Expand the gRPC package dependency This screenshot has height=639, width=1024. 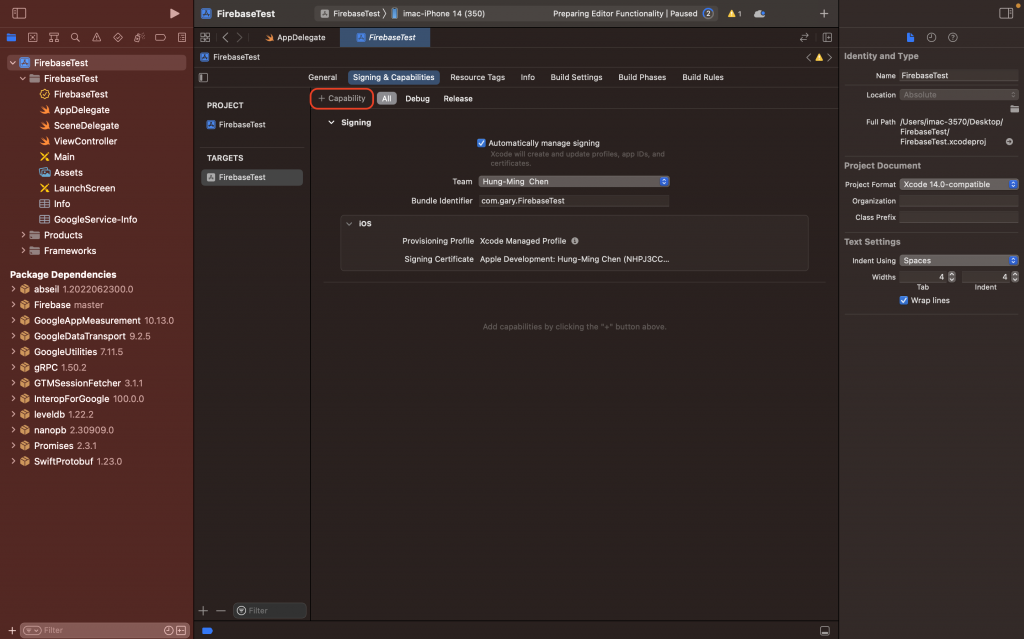coord(13,367)
